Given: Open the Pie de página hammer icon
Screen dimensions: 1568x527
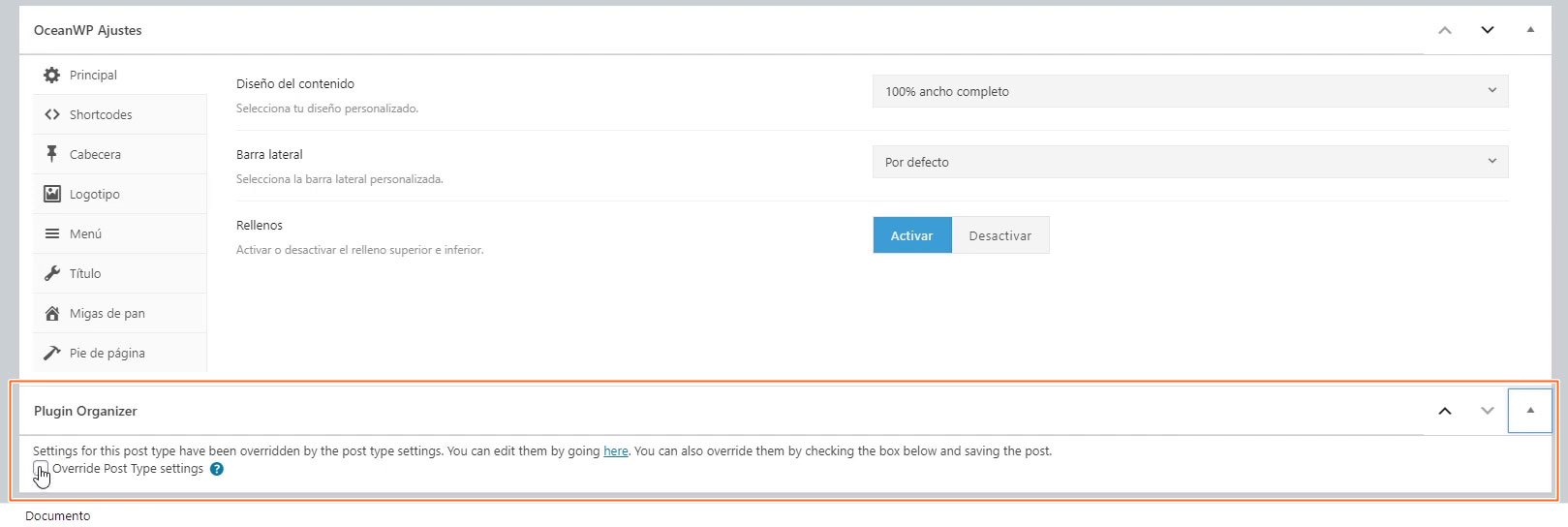Looking at the screenshot, I should [51, 353].
